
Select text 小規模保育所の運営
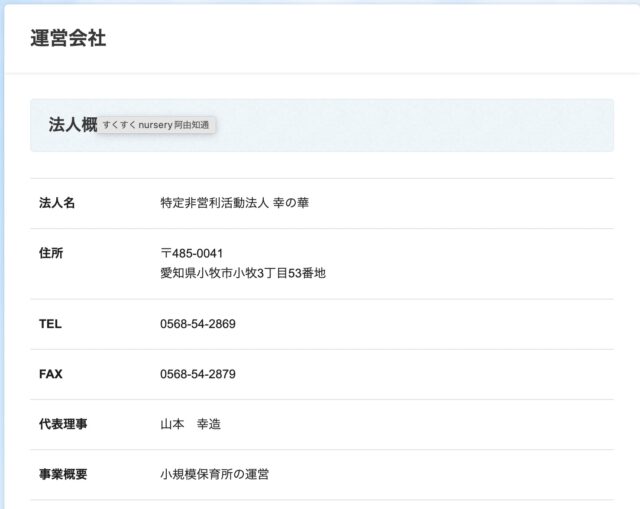(x=214, y=474)
